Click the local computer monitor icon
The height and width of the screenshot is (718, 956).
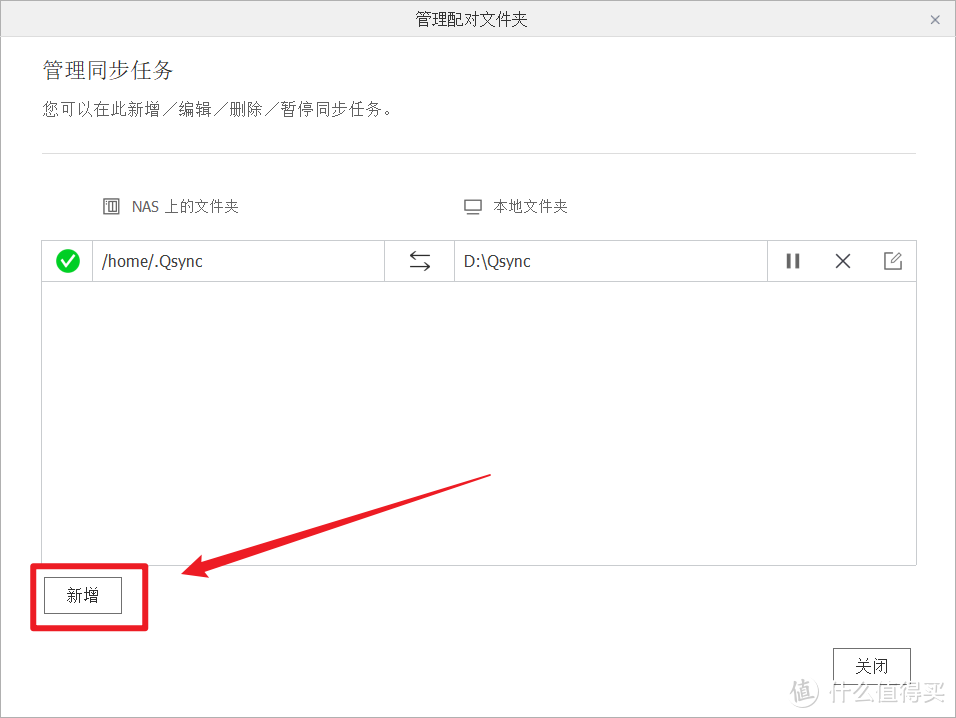[471, 206]
